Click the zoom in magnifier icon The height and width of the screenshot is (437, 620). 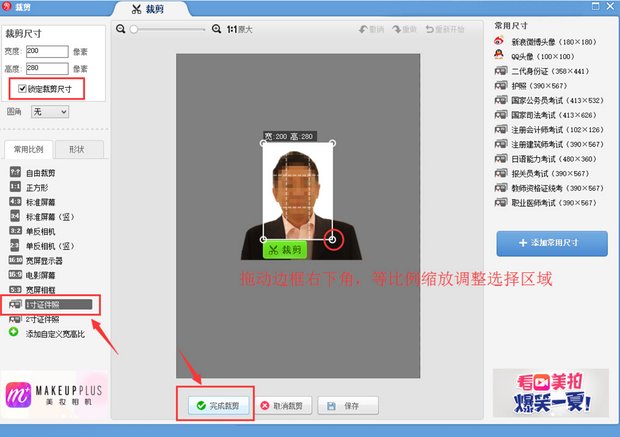[216, 29]
